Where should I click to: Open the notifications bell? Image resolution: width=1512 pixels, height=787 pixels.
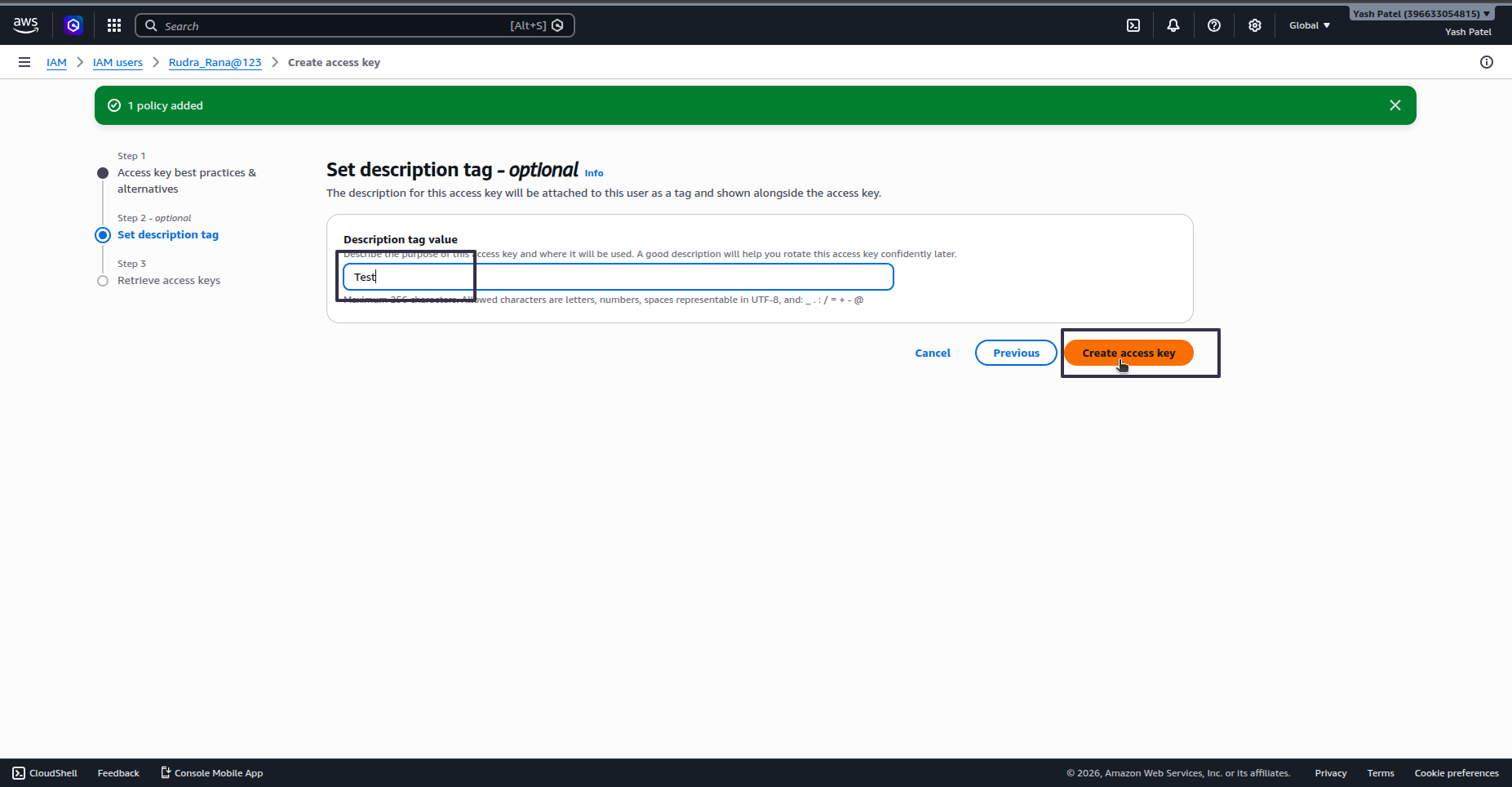tap(1173, 25)
